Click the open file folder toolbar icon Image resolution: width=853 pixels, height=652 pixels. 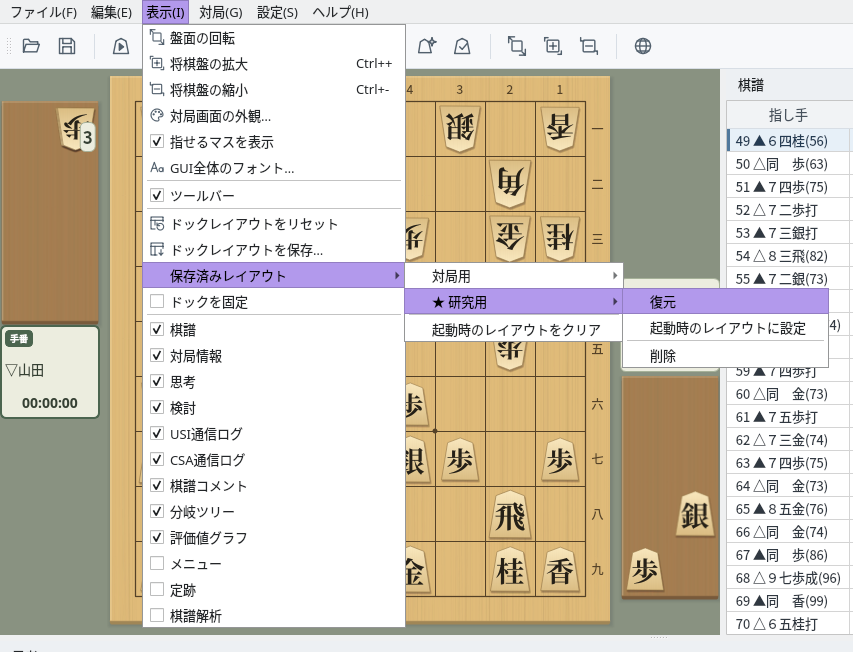[31, 46]
